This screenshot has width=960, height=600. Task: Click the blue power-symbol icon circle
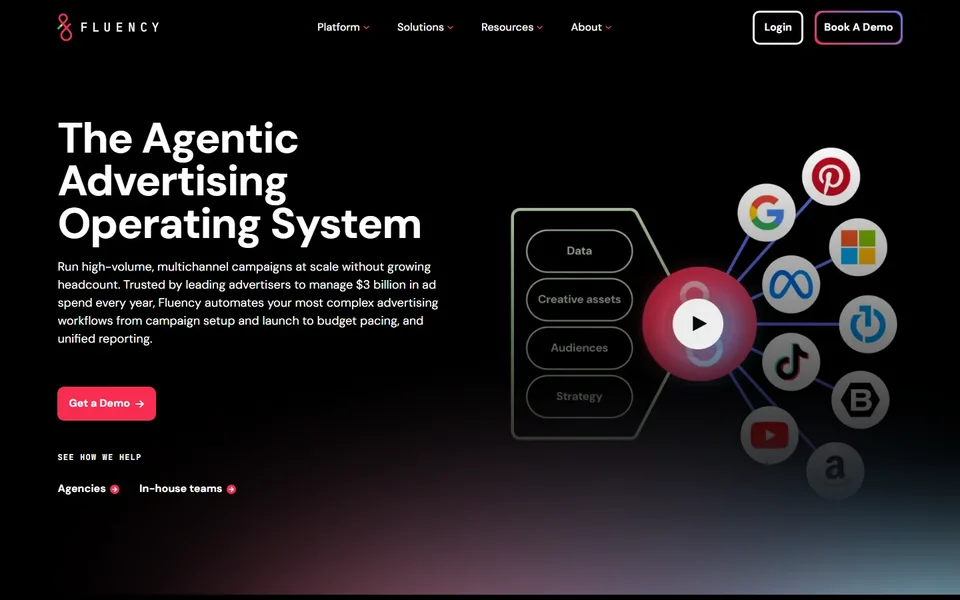click(x=868, y=324)
